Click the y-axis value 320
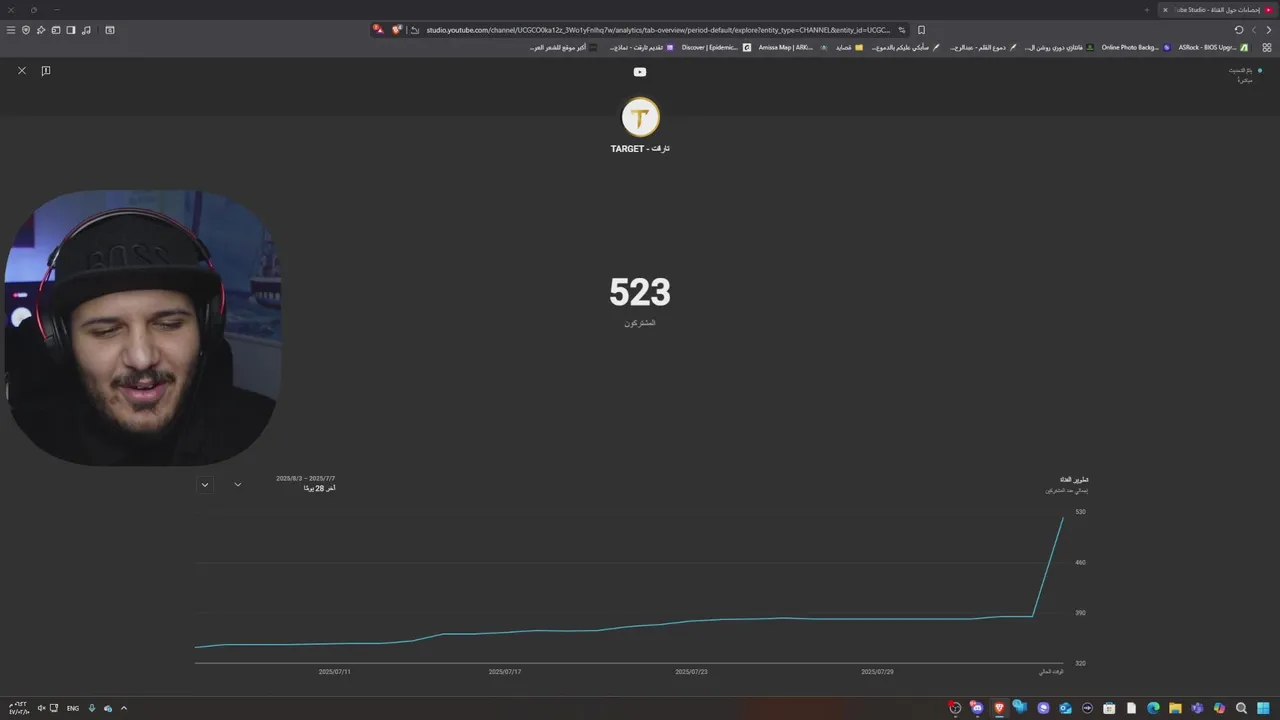Viewport: 1280px width, 720px height. pyautogui.click(x=1080, y=663)
